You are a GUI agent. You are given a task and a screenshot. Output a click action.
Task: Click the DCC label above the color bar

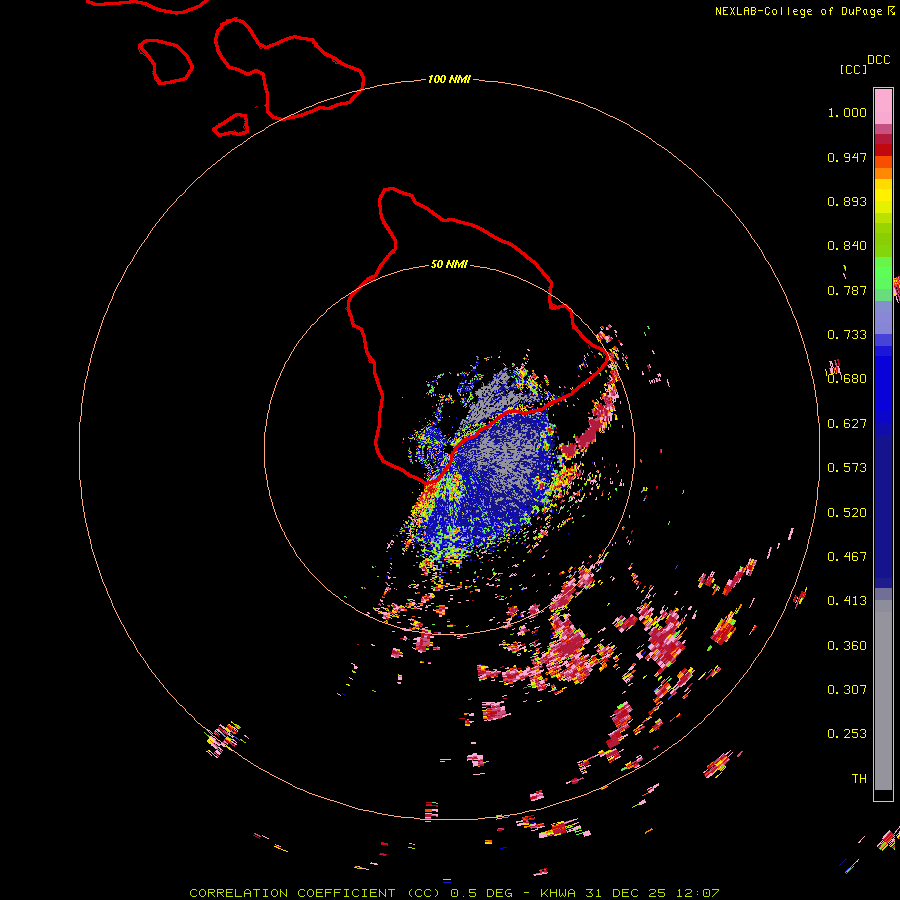[879, 60]
